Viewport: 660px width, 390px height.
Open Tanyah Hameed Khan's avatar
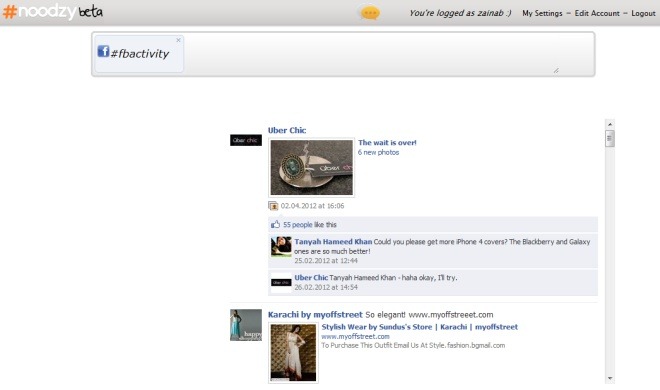pos(281,247)
